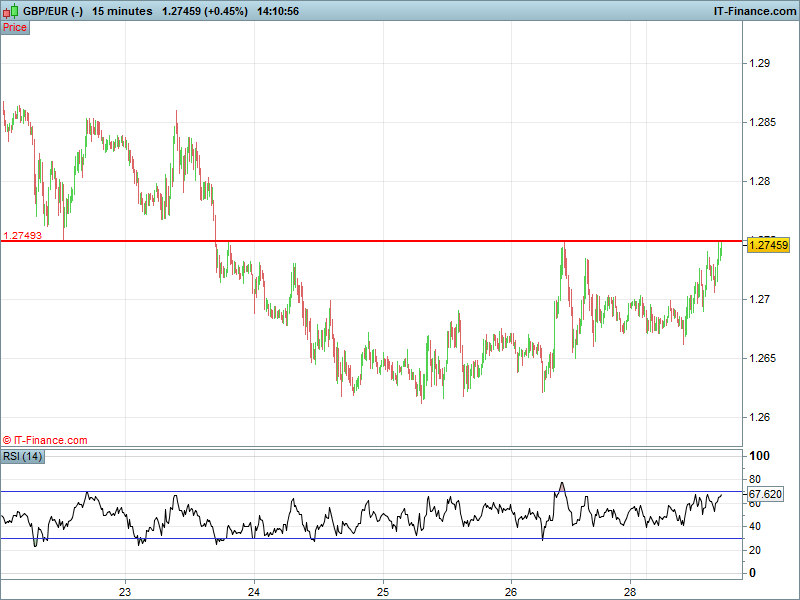Open the IT-Finance.com link at top right

pos(755,11)
